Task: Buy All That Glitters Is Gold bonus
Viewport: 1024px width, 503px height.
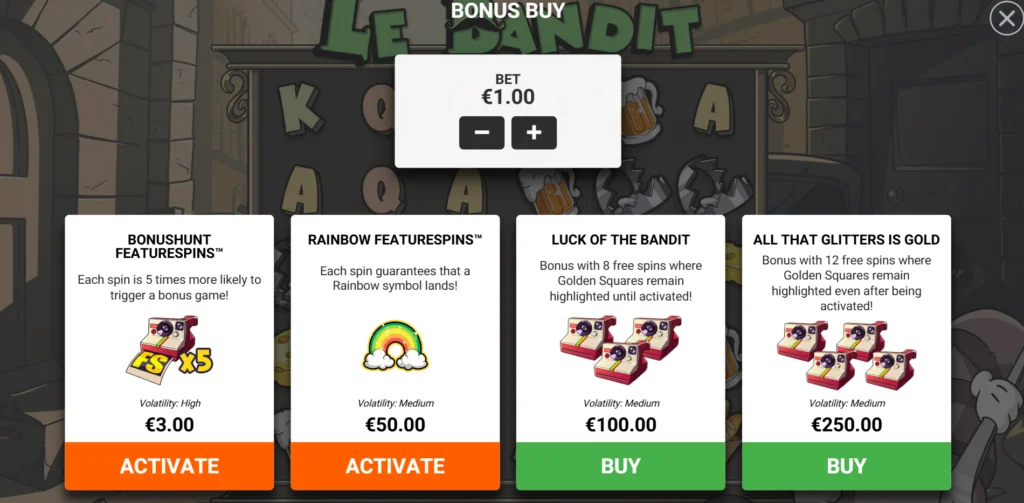Action: click(846, 466)
